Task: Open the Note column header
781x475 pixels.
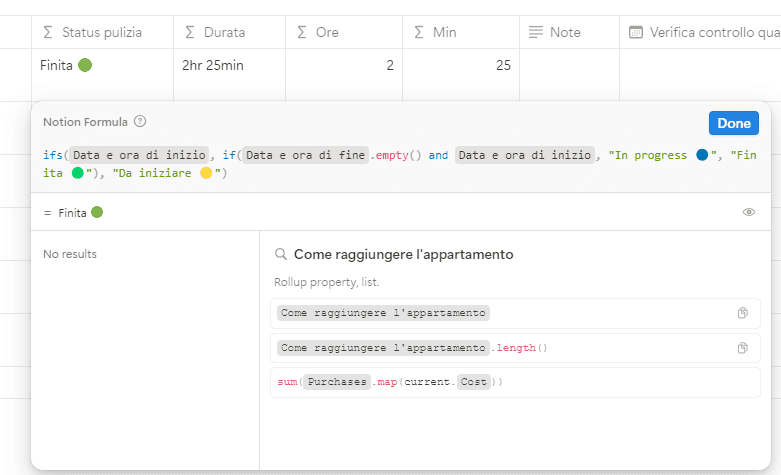Action: point(570,32)
